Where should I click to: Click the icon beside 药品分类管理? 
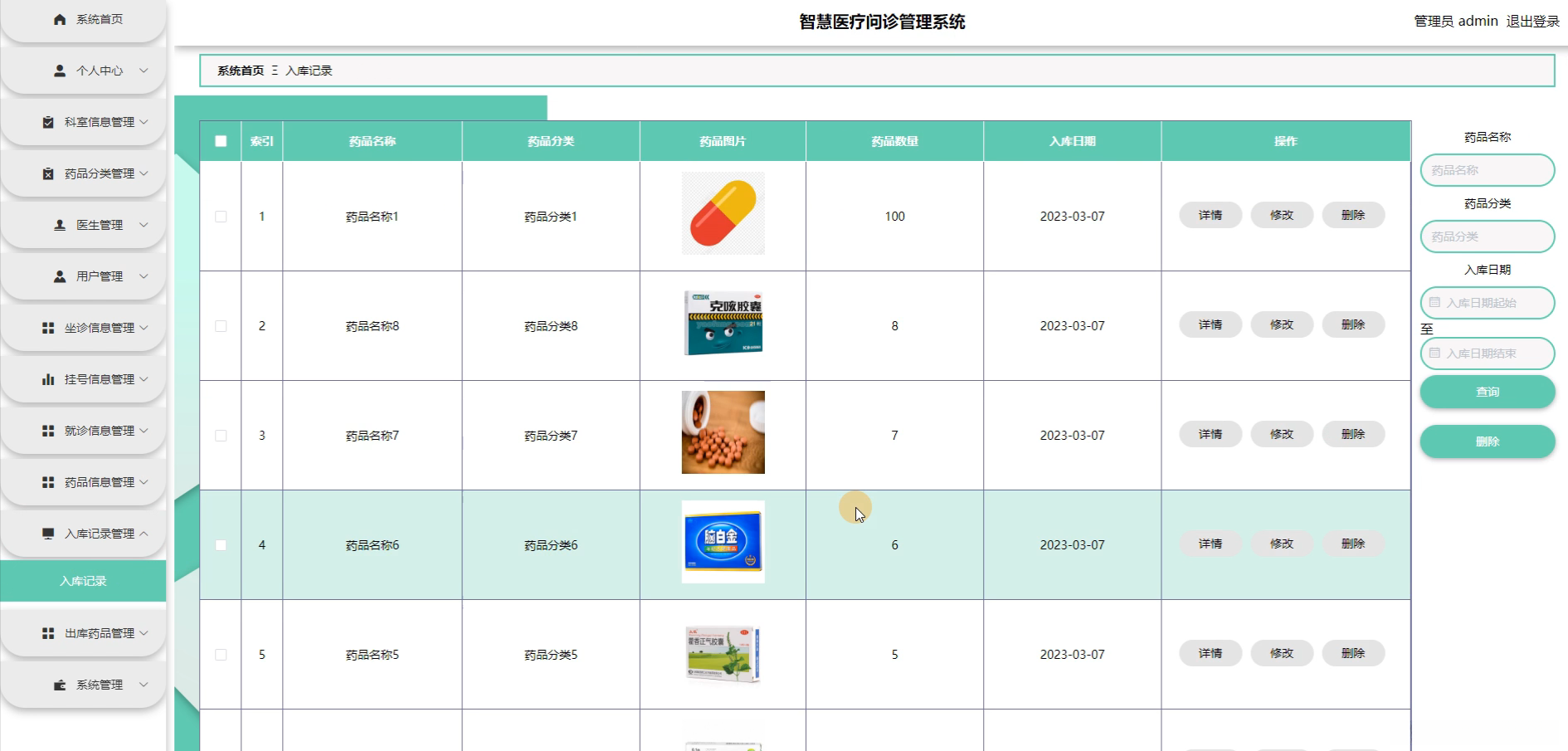(48, 173)
